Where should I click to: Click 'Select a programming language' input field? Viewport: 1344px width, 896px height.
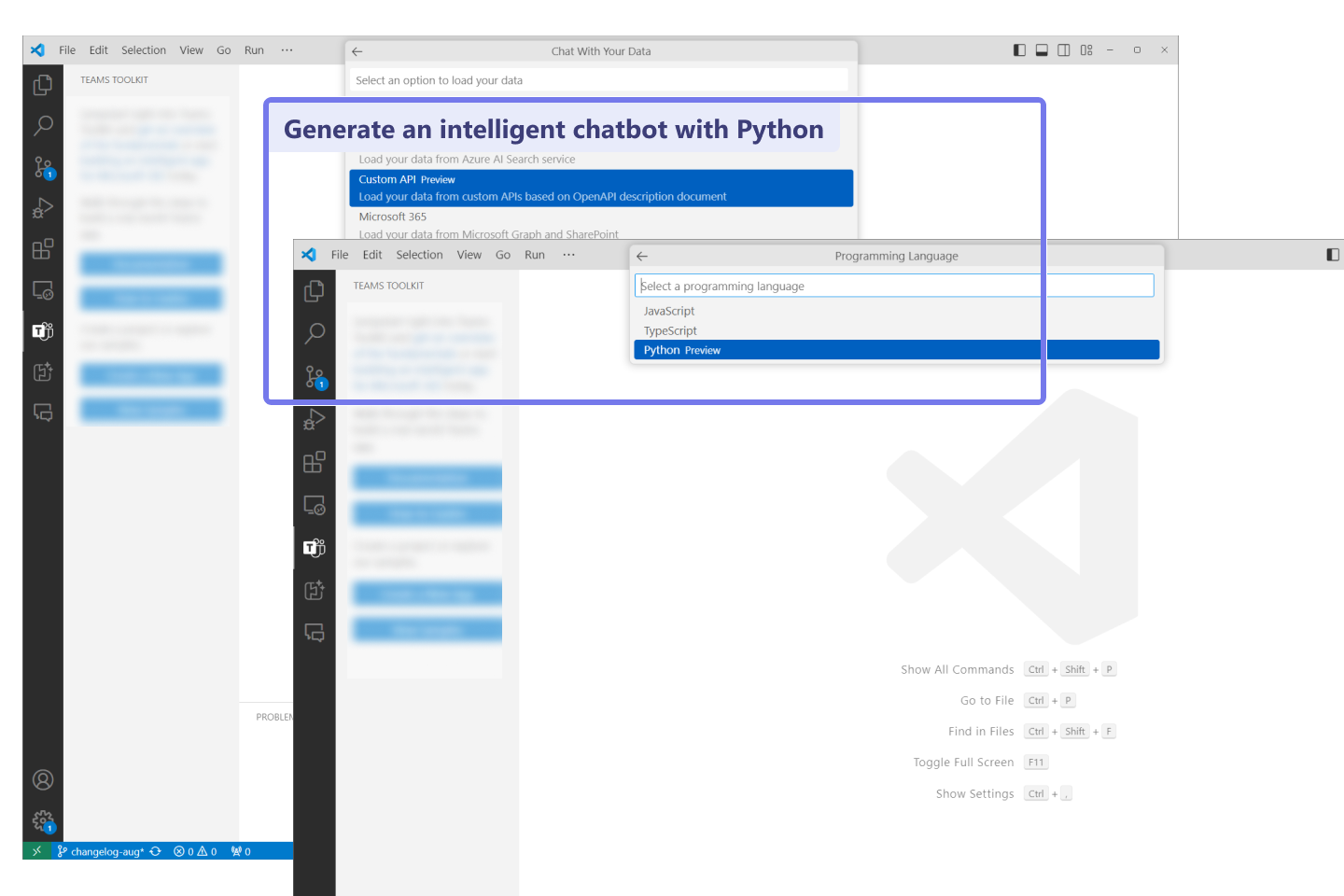click(894, 286)
